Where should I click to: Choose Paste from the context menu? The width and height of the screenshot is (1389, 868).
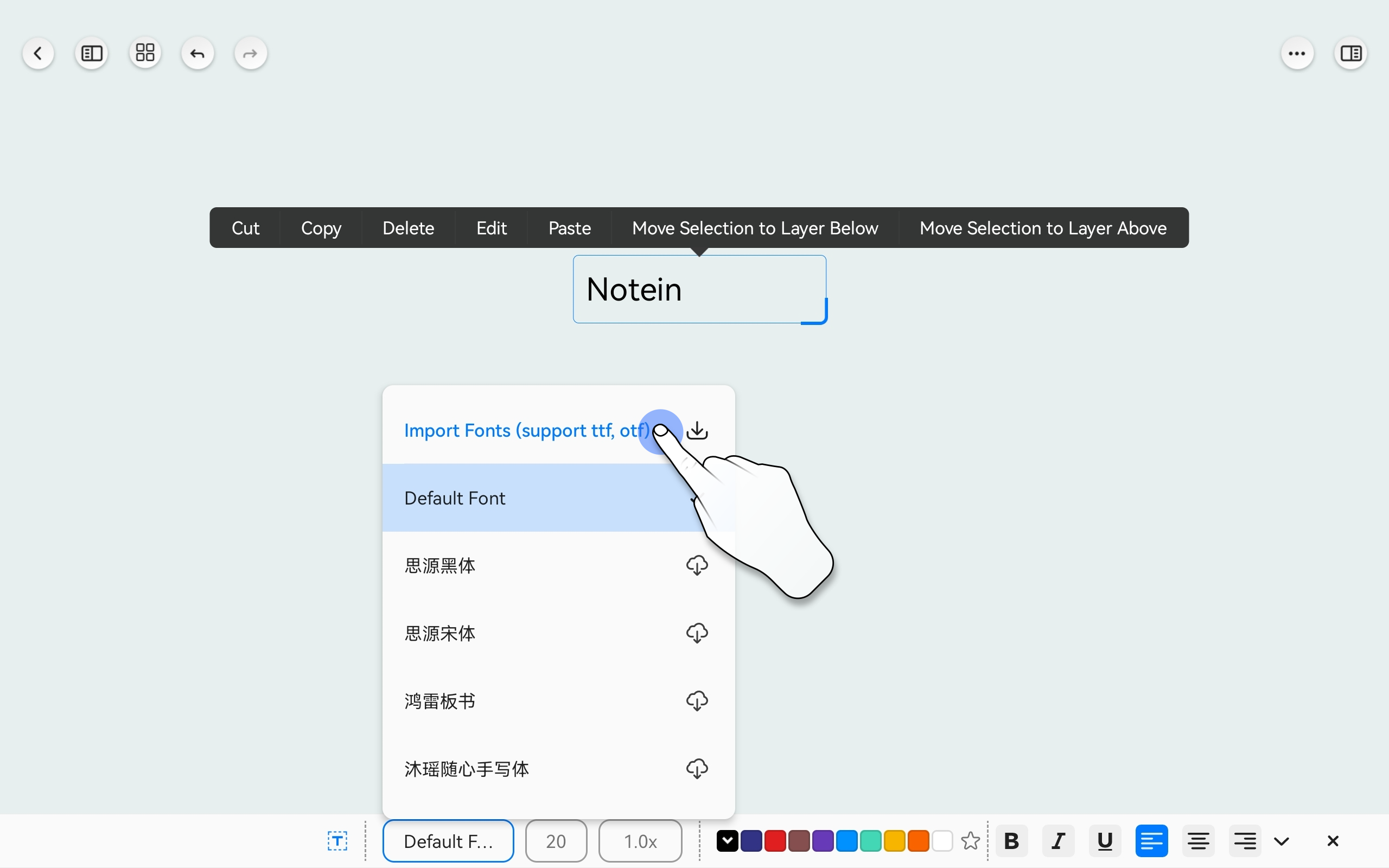pyautogui.click(x=570, y=228)
